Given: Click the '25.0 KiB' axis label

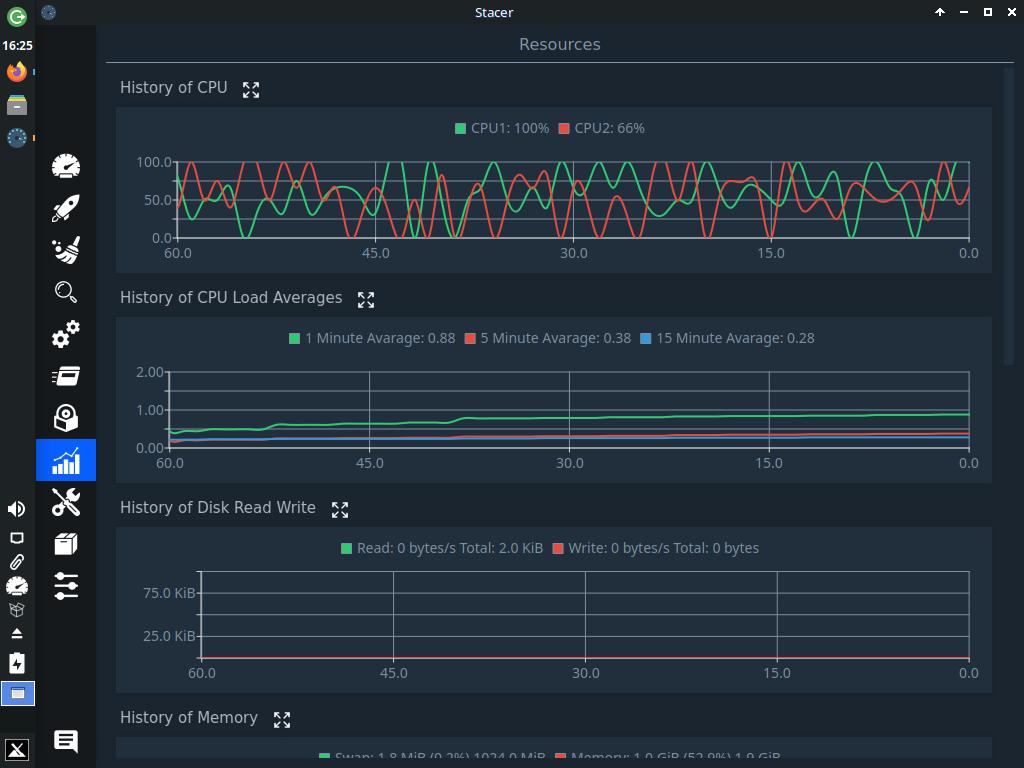Looking at the screenshot, I should point(169,636).
